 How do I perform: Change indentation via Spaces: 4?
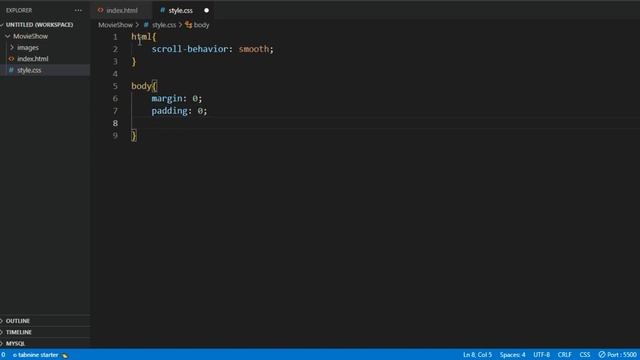point(512,355)
